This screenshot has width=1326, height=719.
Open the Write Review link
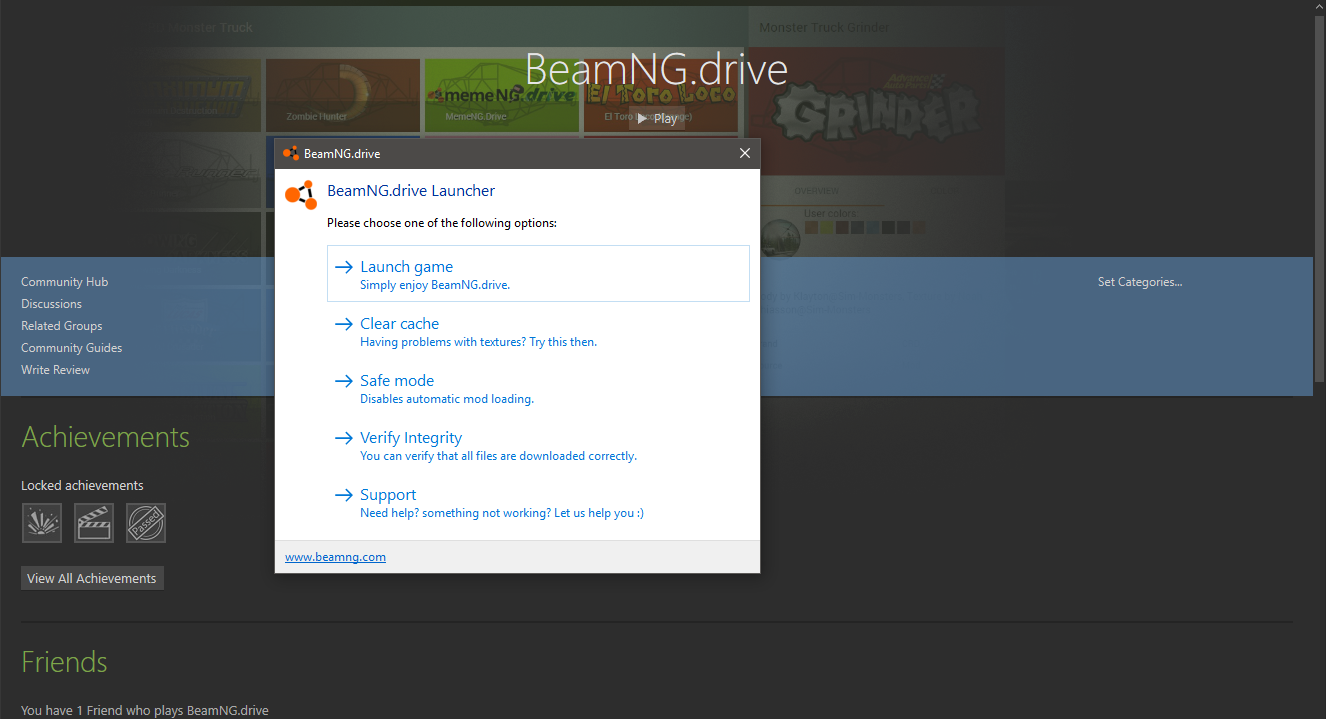(x=55, y=370)
